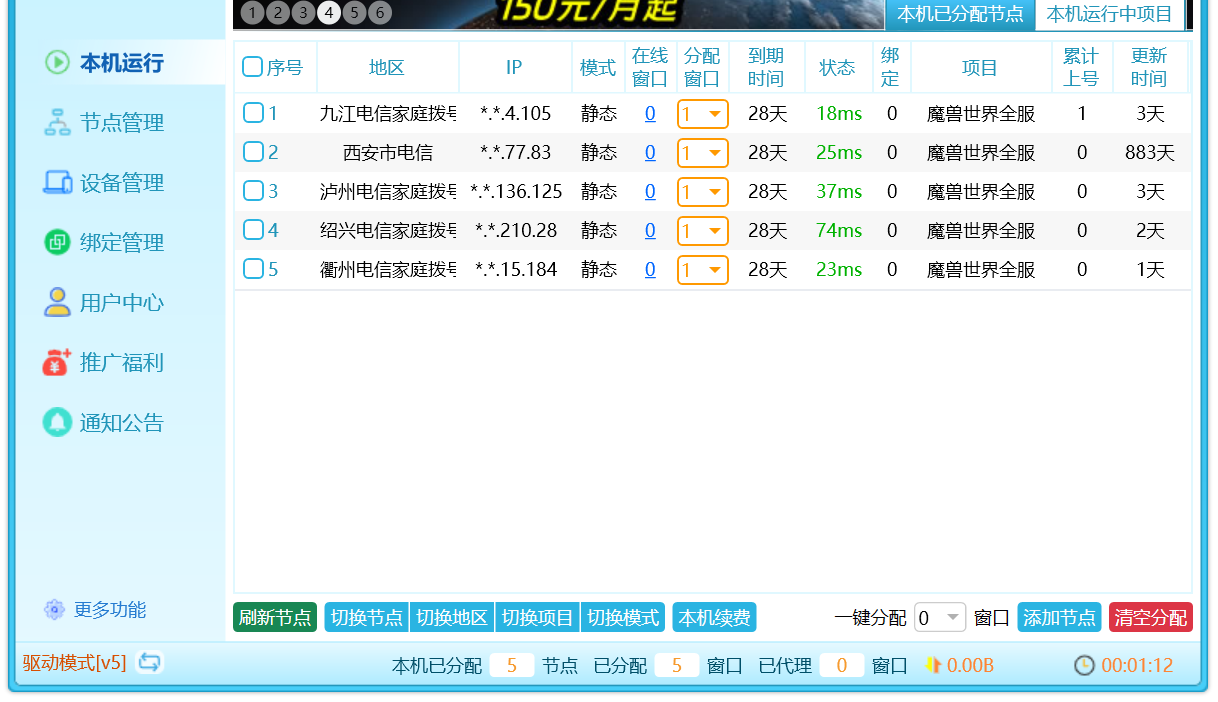Open 用户中心 via the person icon
The image size is (1218, 702).
[x=57, y=303]
